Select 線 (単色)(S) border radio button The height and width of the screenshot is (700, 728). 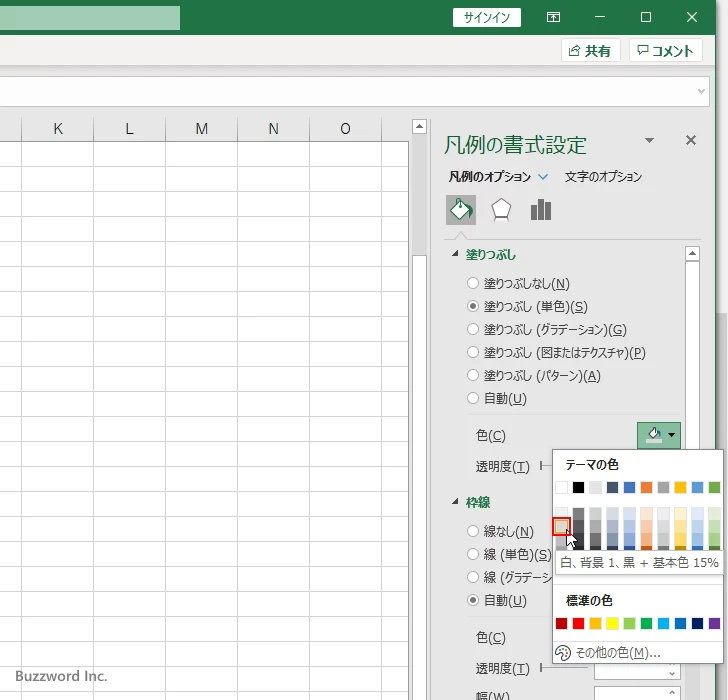coord(473,554)
